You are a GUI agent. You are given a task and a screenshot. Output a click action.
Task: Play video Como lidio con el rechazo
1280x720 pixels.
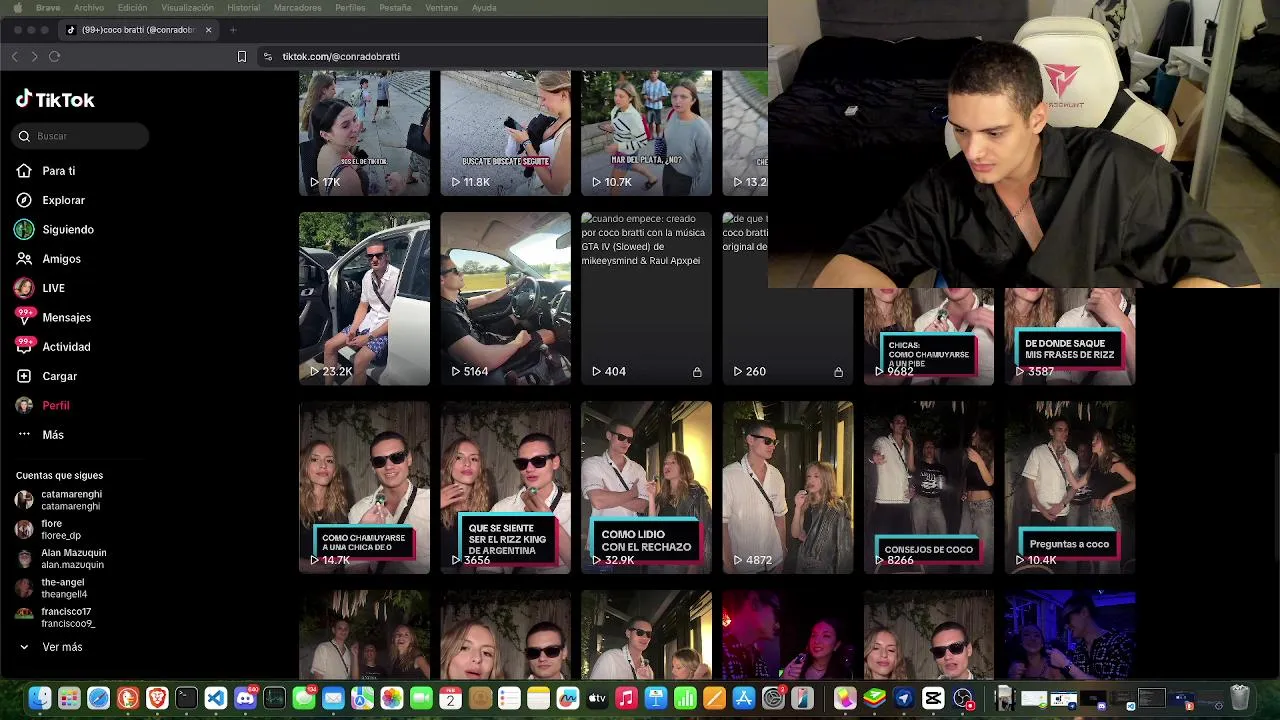(x=646, y=487)
